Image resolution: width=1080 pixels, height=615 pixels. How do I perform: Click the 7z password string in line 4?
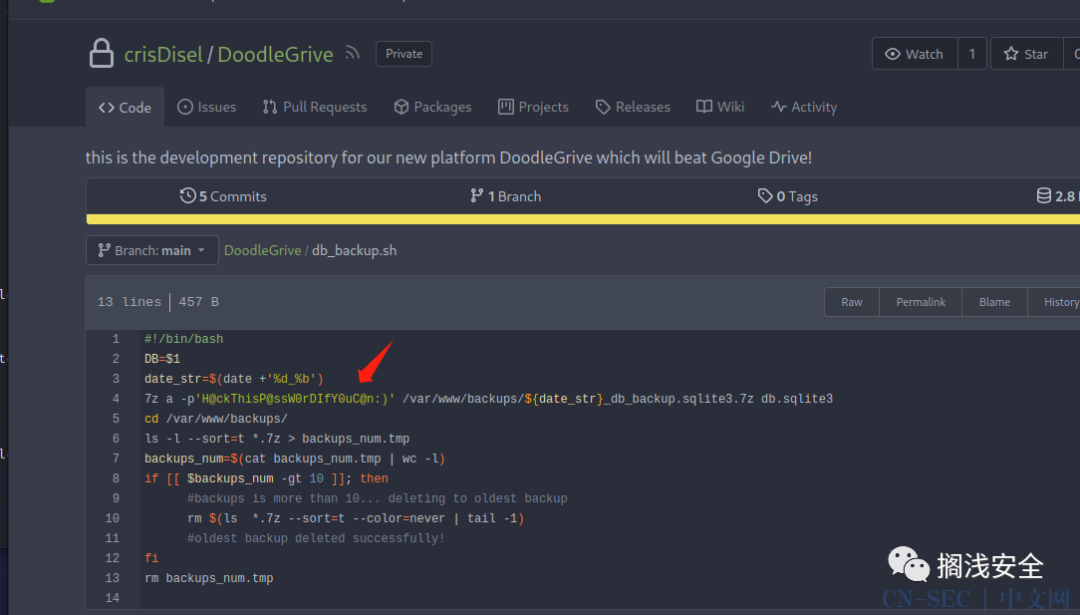[x=295, y=399]
